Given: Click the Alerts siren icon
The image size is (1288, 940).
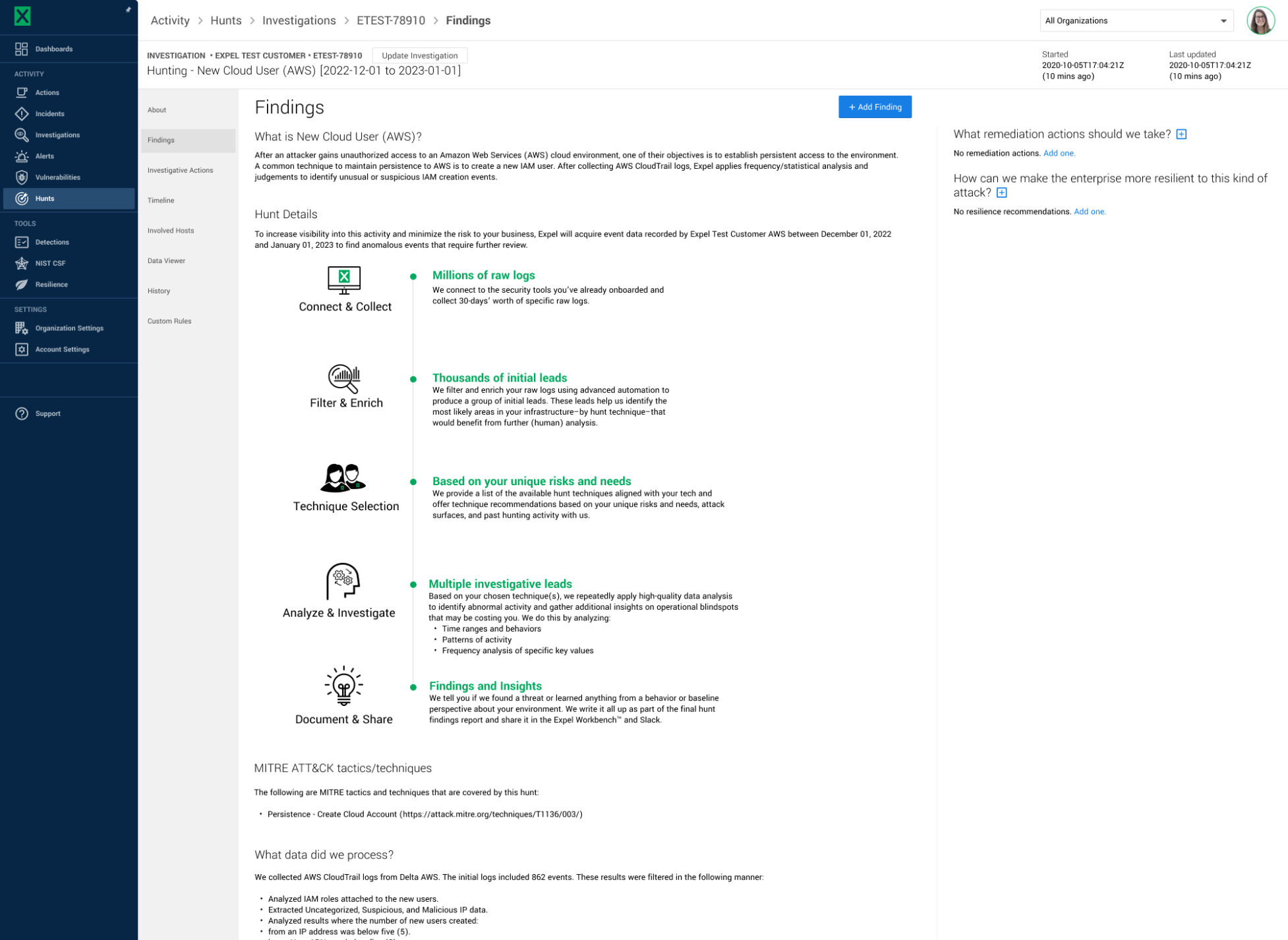Looking at the screenshot, I should point(22,156).
